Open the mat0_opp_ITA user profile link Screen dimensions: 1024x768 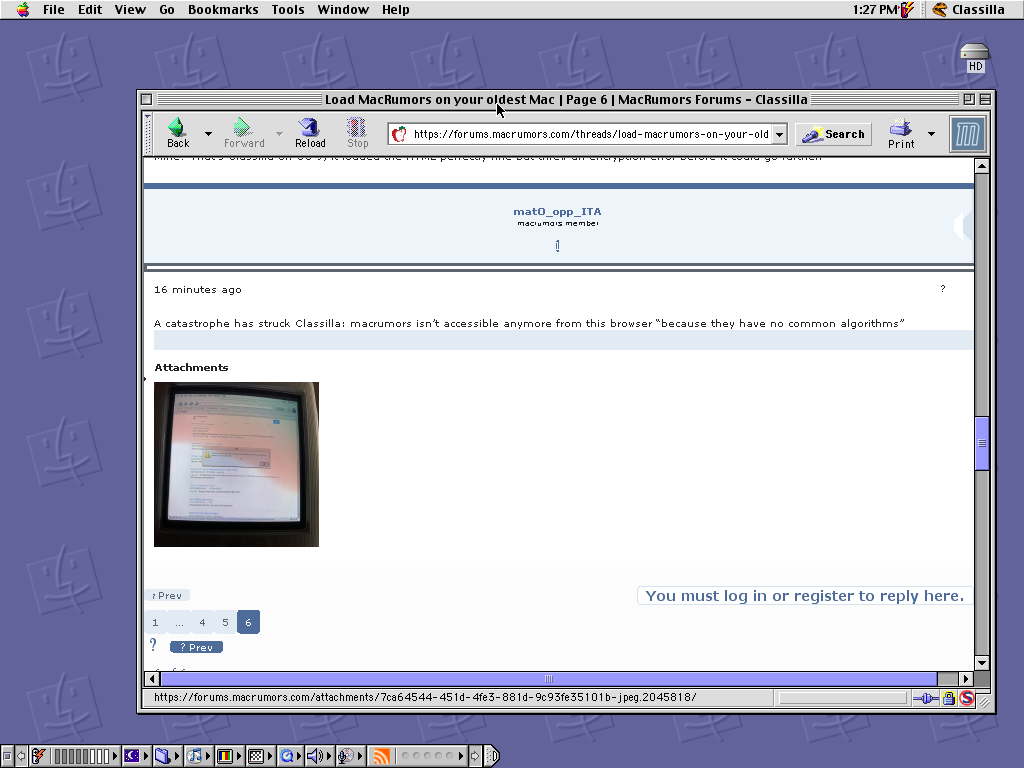point(557,212)
